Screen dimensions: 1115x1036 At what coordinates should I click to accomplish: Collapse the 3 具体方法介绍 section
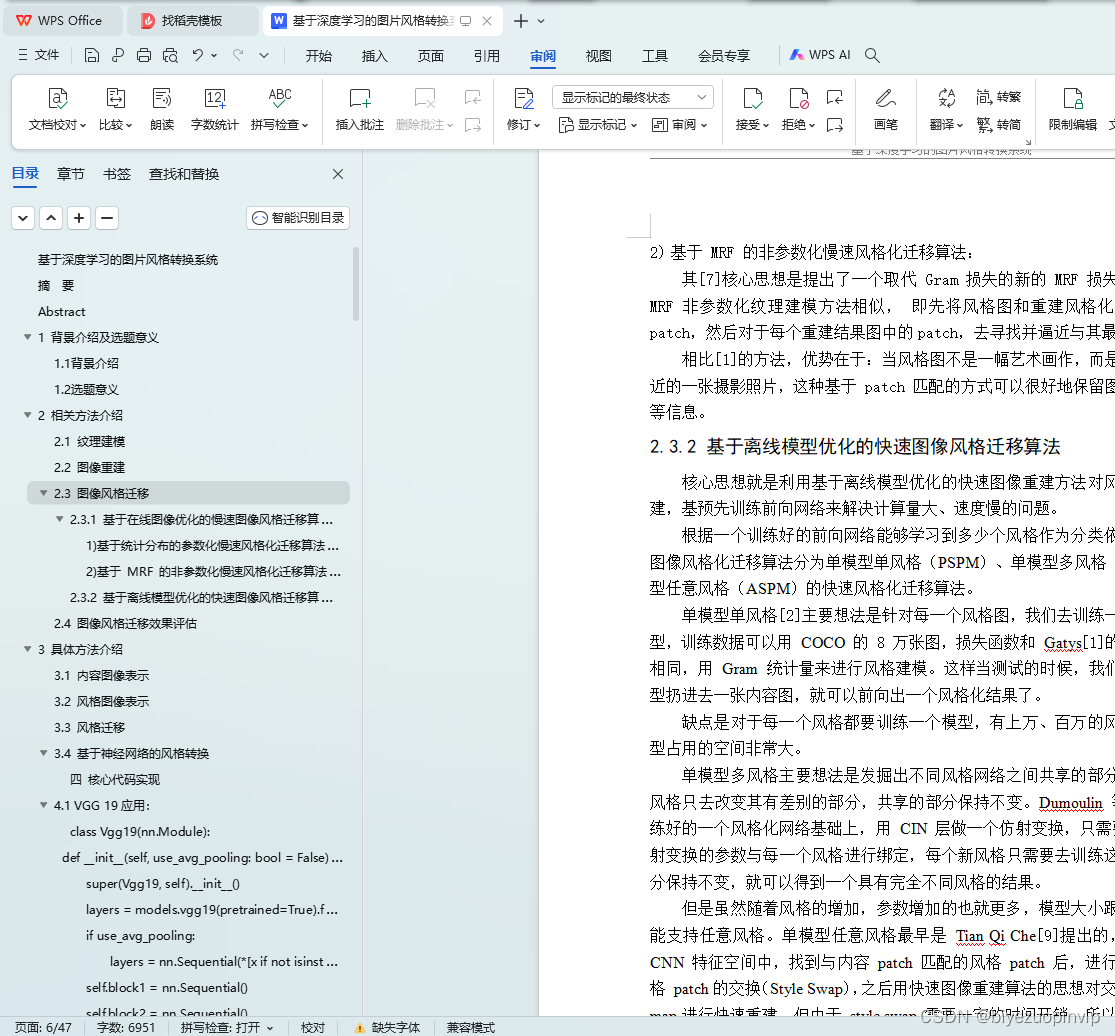pyautogui.click(x=28, y=649)
